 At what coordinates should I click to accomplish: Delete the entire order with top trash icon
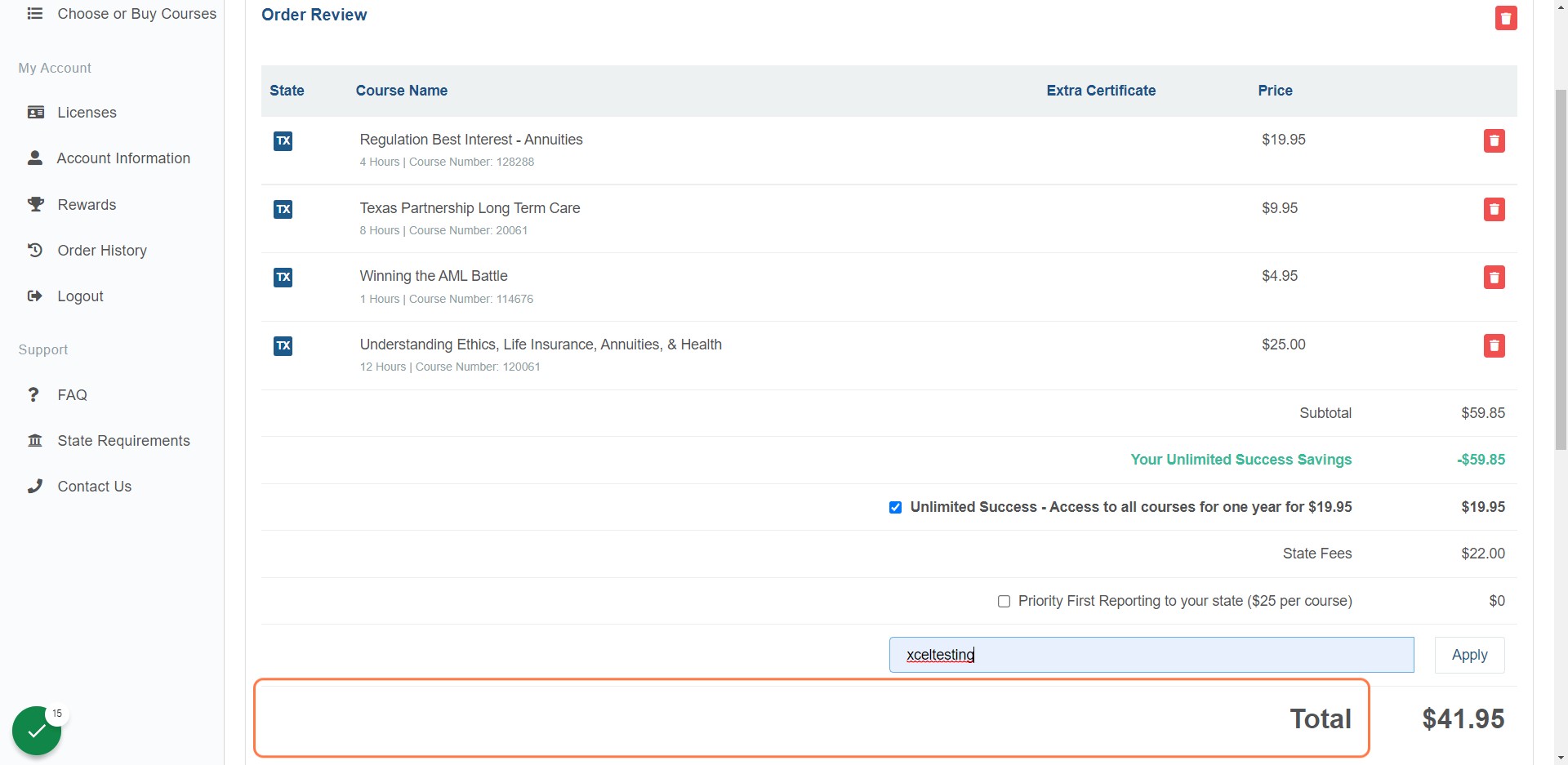tap(1506, 18)
